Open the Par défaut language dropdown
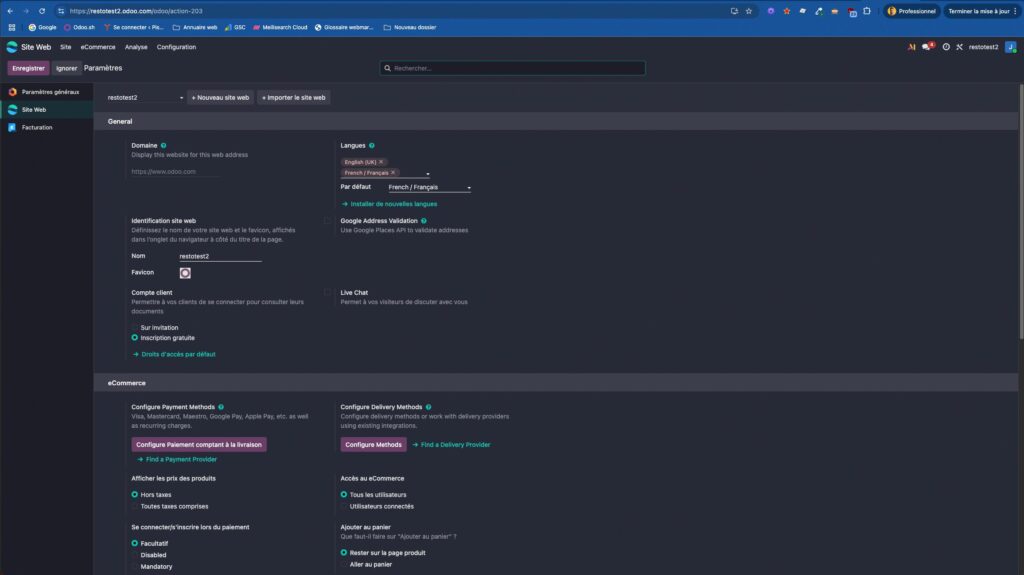1024x575 pixels. pyautogui.click(x=429, y=188)
